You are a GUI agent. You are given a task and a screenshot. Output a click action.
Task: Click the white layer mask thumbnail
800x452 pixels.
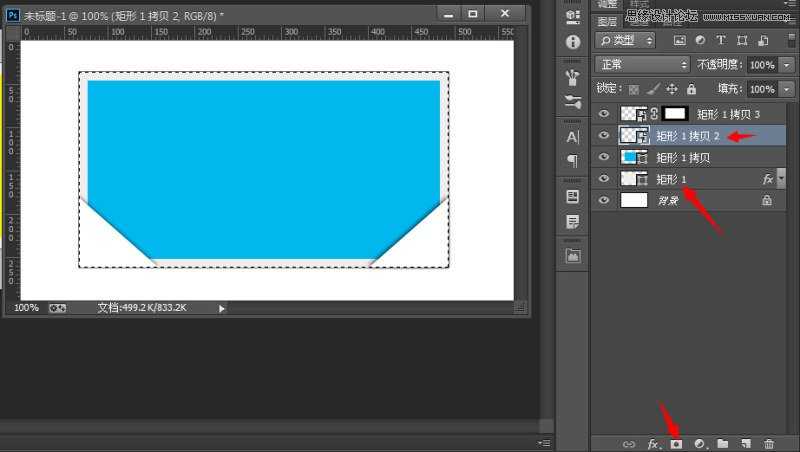676,114
